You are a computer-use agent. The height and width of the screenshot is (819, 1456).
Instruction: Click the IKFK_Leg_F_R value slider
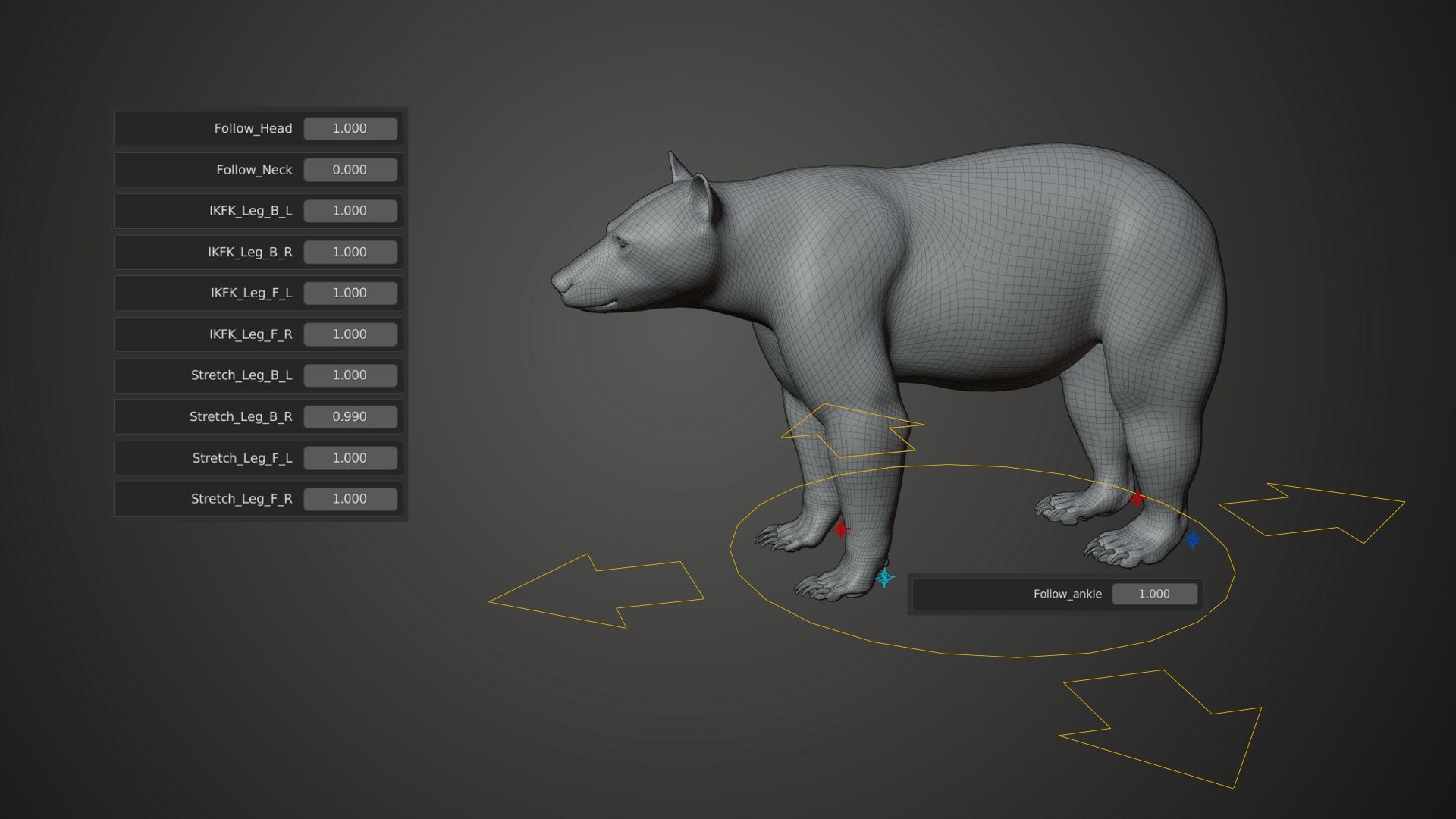[350, 334]
